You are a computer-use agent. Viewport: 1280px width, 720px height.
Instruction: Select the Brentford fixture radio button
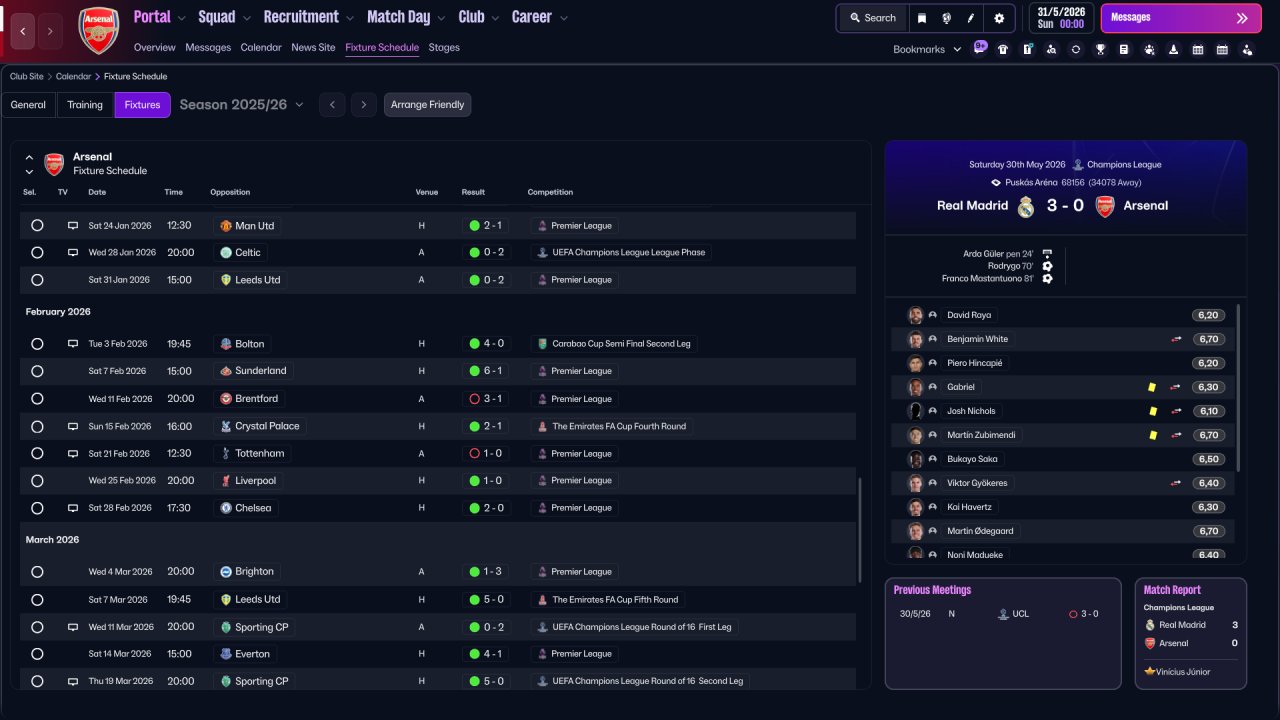[x=37, y=399]
